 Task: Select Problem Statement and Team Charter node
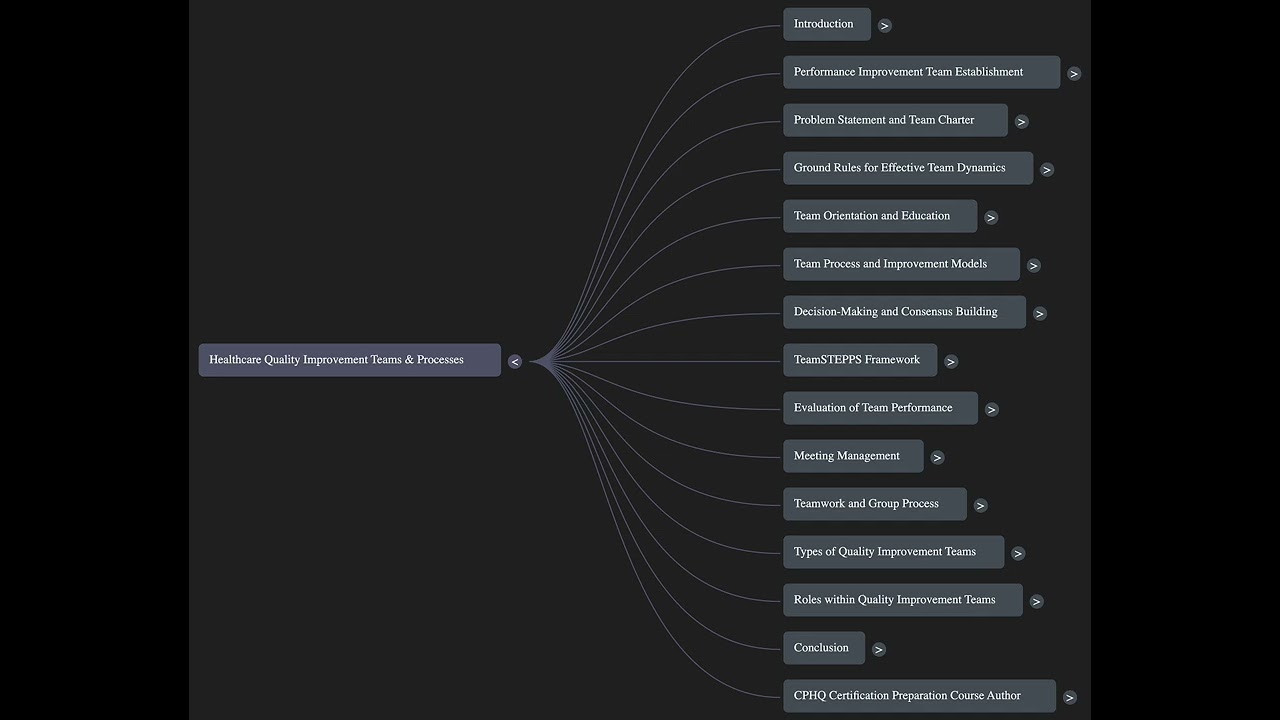coord(895,120)
